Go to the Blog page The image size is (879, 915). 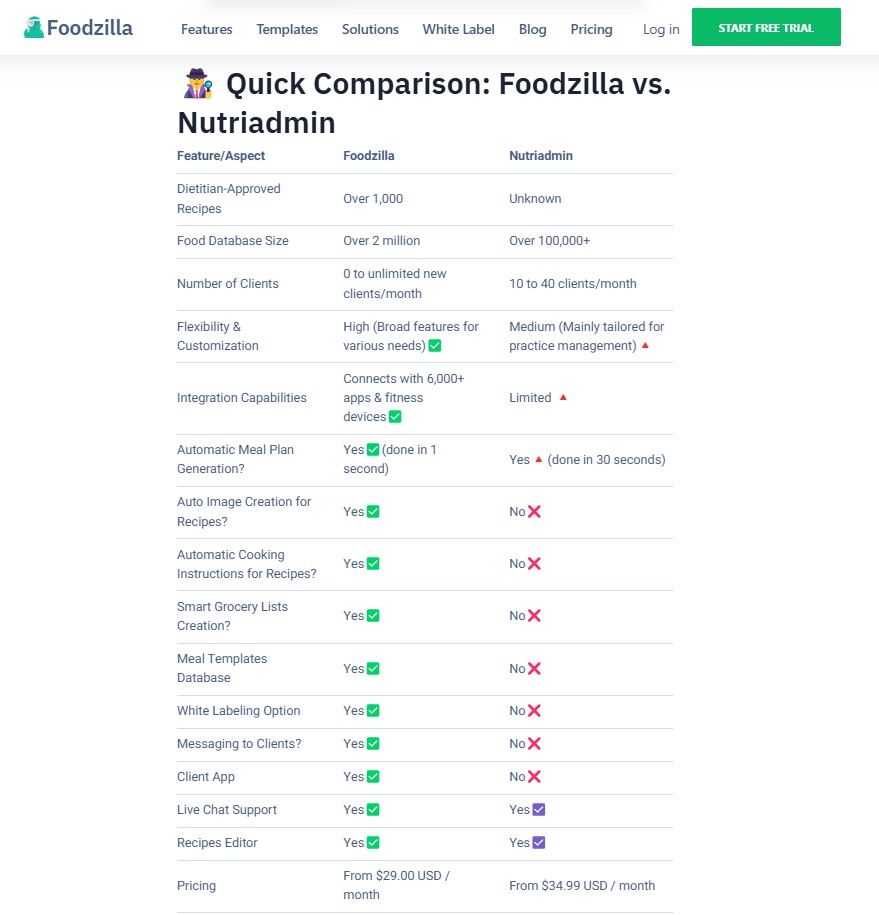(533, 29)
